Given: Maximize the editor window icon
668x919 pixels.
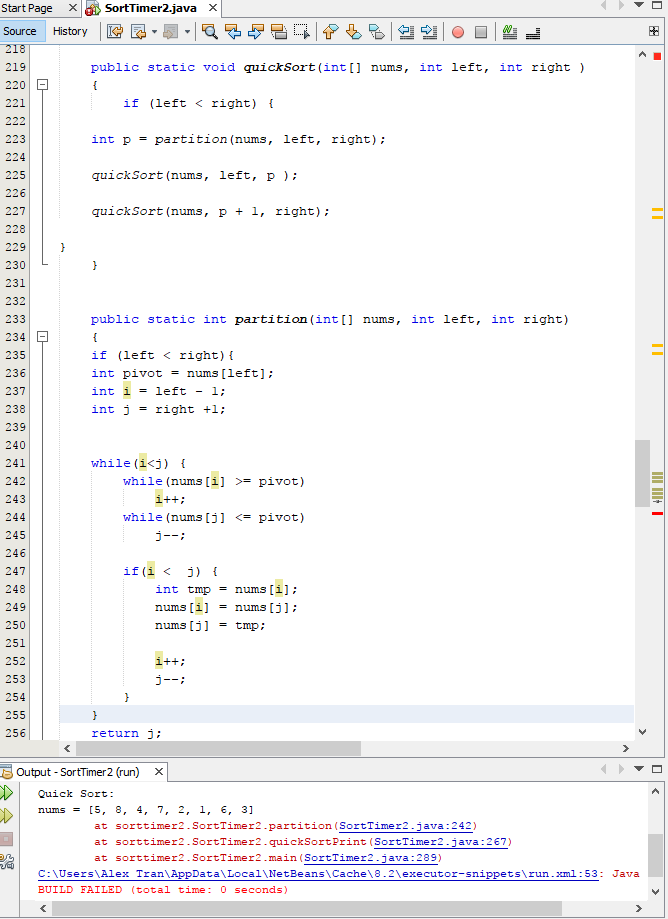Looking at the screenshot, I should coord(657,5).
